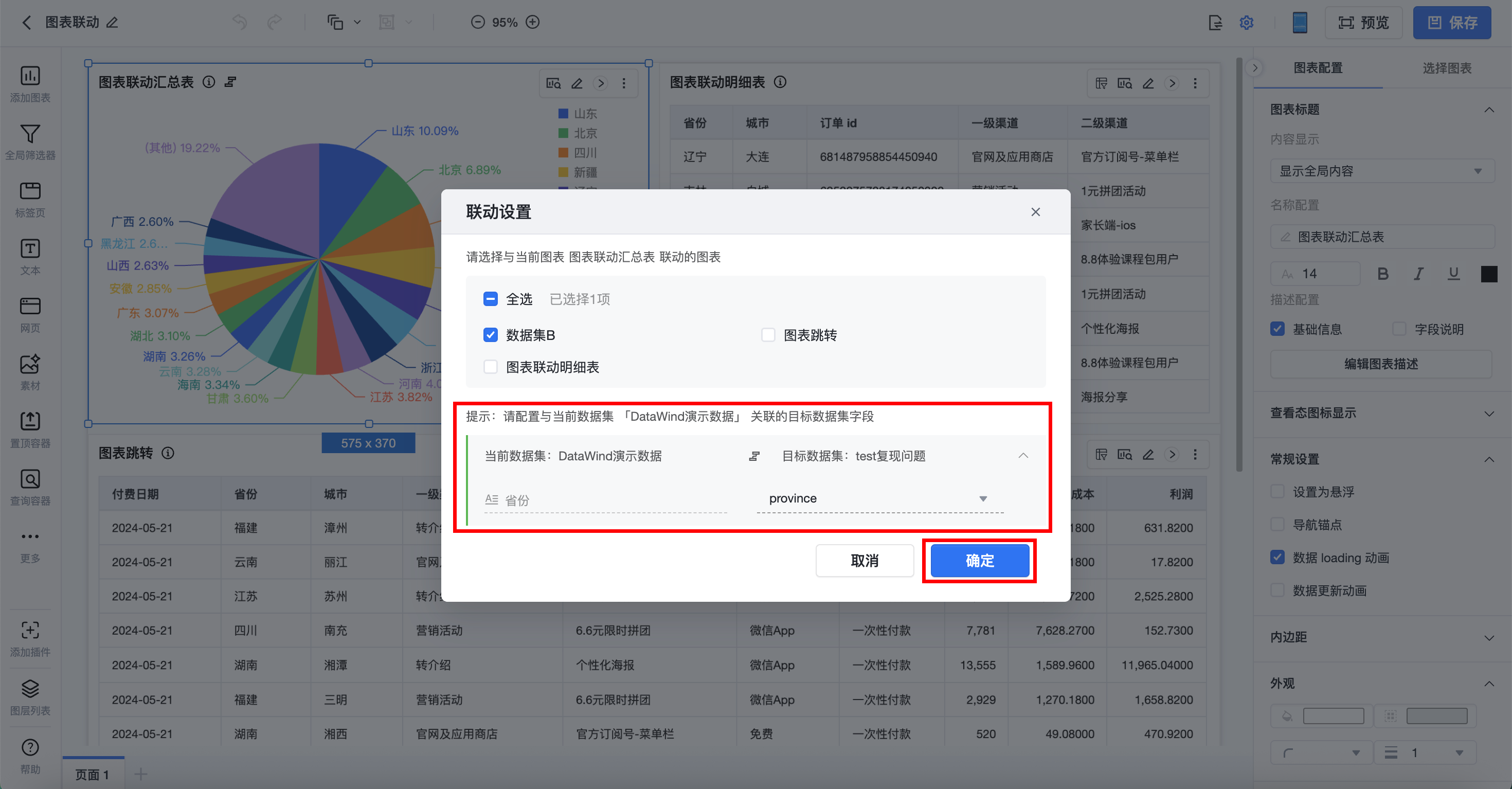The image size is (1512, 789).
Task: Open the 显示全局内容 dropdown
Action: [x=1380, y=171]
